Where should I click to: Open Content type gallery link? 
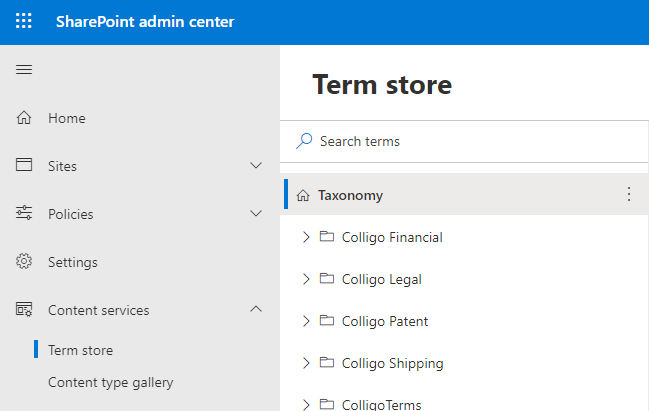coord(111,382)
